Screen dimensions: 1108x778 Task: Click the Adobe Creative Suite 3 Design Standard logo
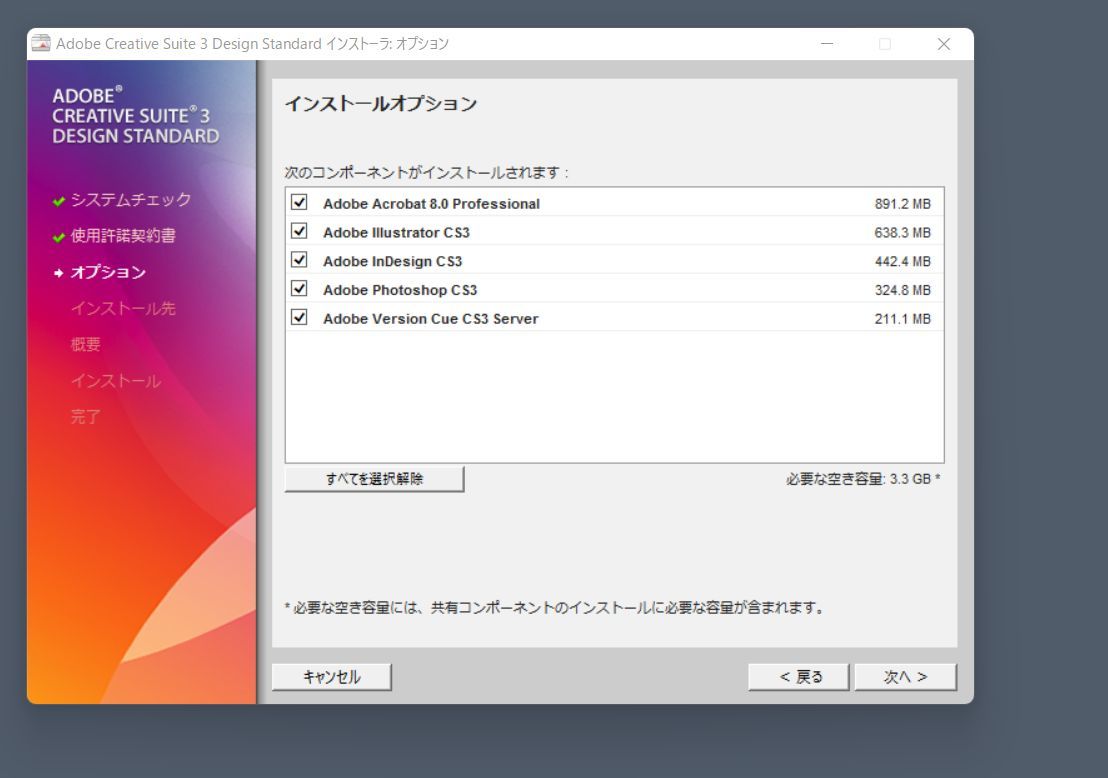click(136, 116)
